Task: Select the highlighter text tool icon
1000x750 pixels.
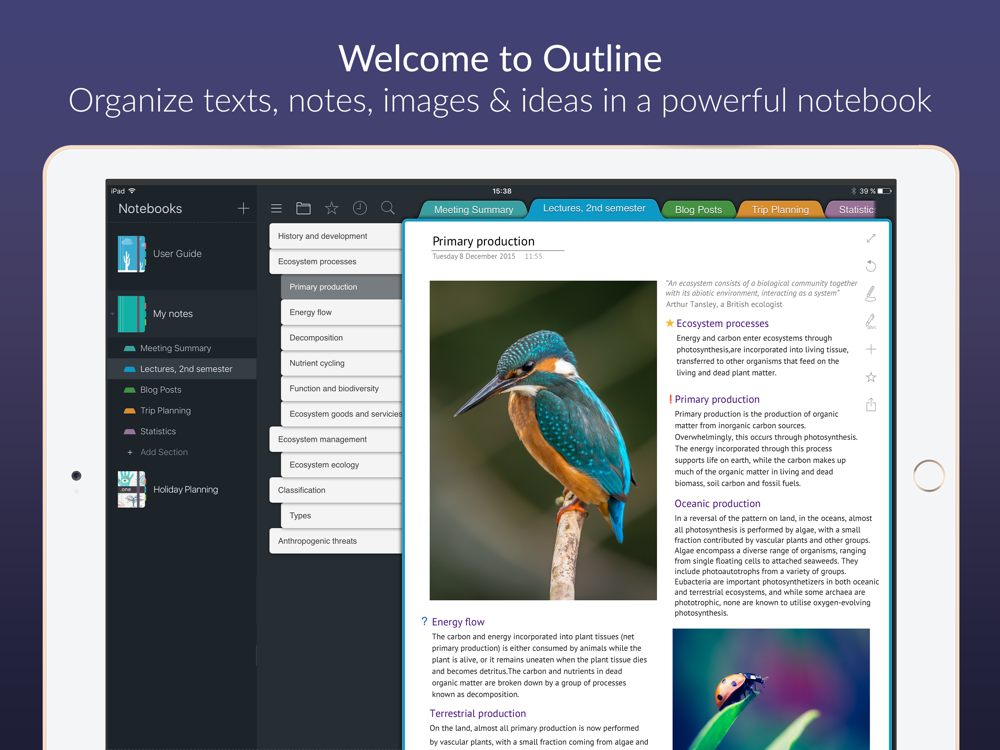Action: coord(871,321)
